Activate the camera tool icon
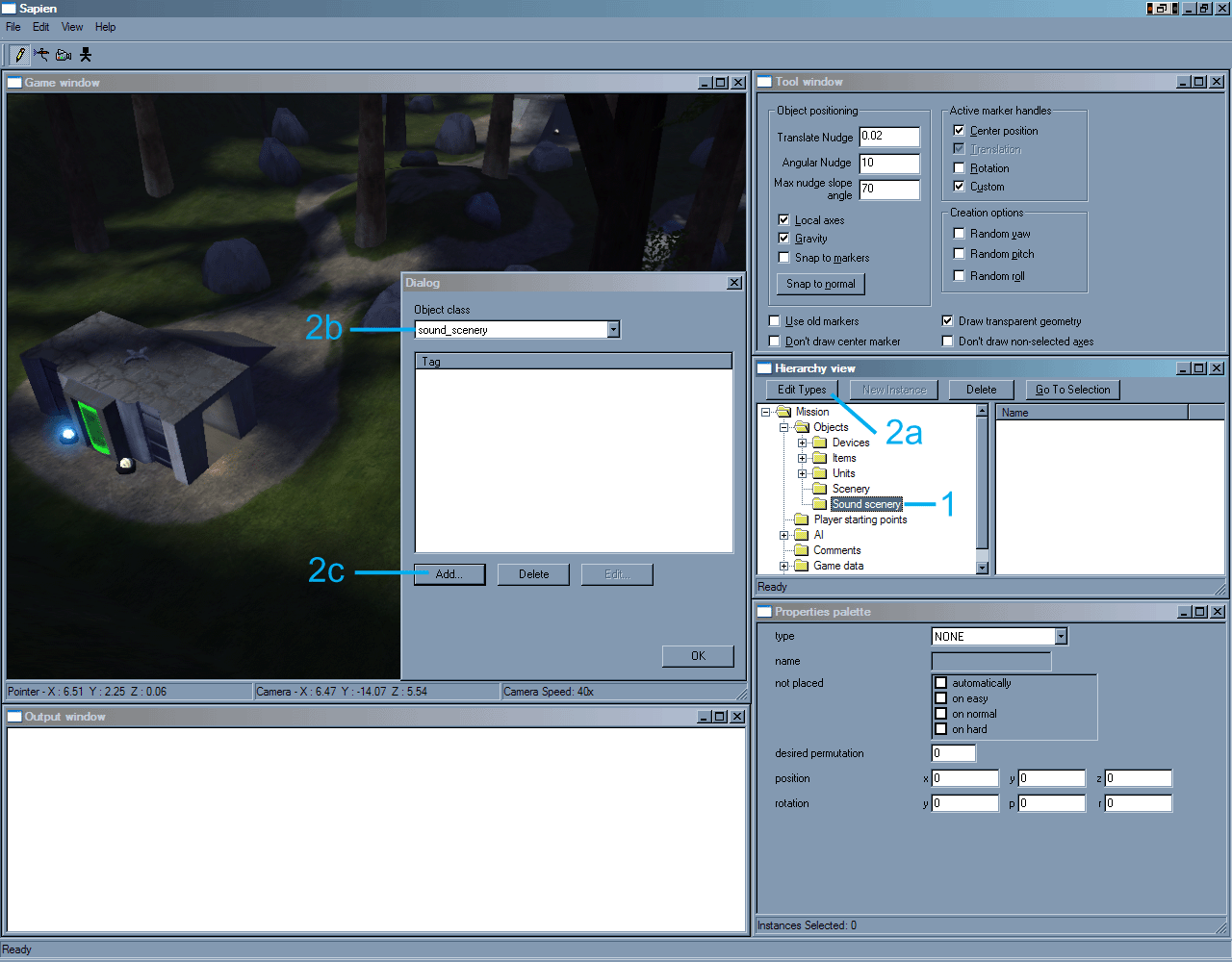Image resolution: width=1232 pixels, height=962 pixels. (64, 55)
